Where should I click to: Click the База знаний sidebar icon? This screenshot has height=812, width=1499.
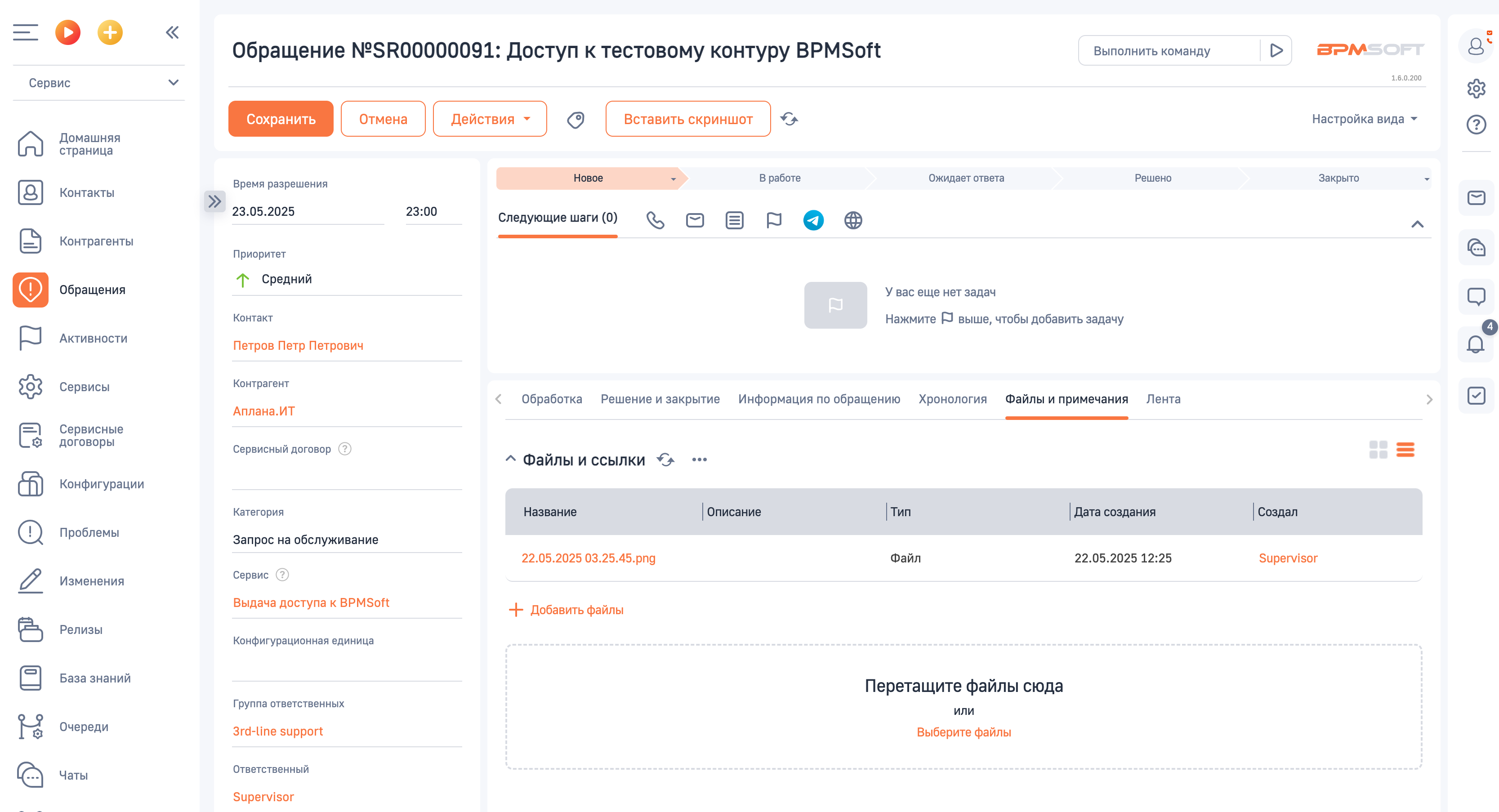tap(30, 678)
